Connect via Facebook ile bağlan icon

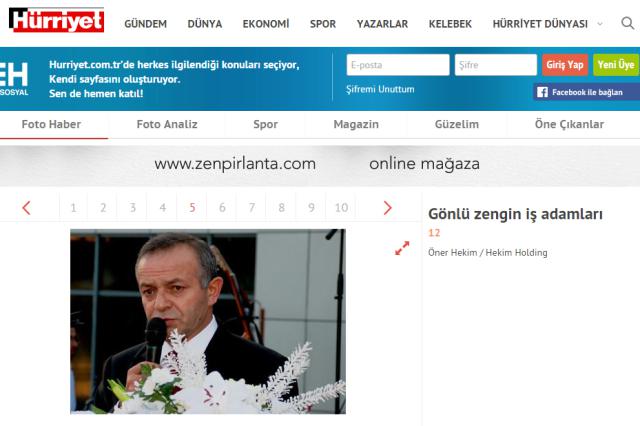tap(587, 92)
